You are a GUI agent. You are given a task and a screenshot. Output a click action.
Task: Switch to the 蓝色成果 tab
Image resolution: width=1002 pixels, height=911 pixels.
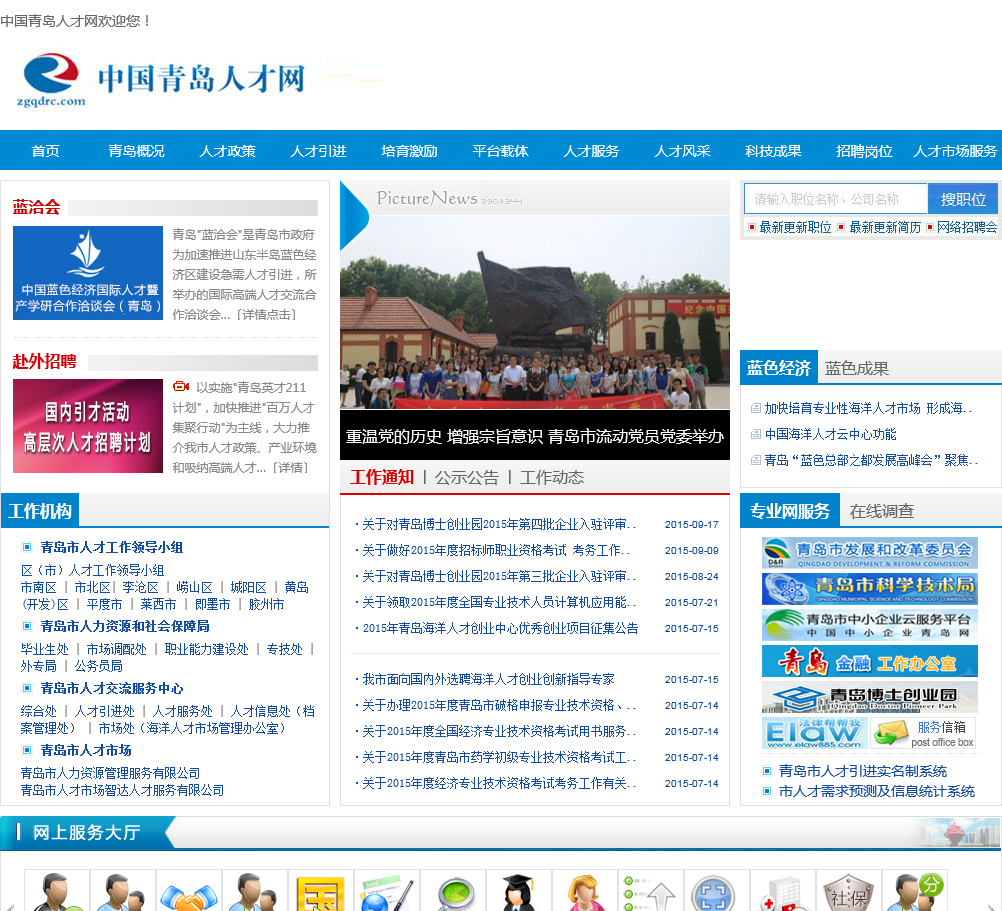pos(856,368)
